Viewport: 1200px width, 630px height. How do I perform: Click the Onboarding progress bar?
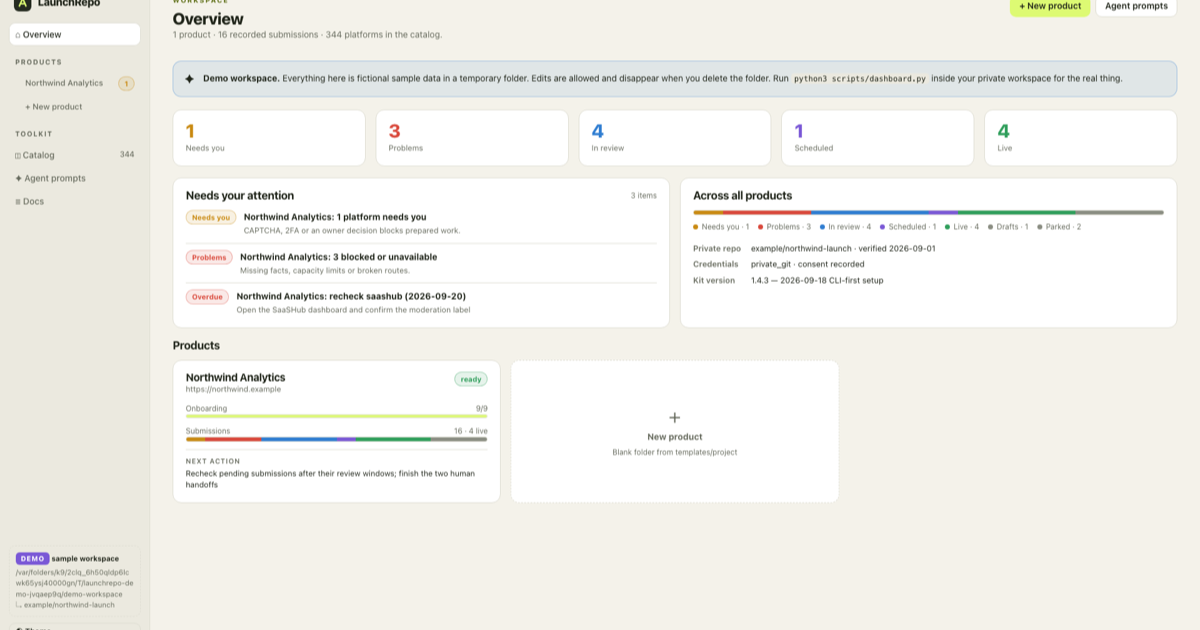point(336,416)
